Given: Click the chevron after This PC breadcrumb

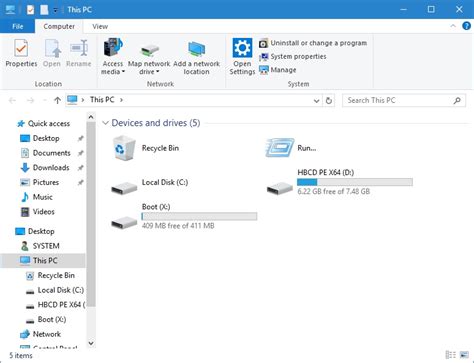Looking at the screenshot, I should tap(122, 100).
